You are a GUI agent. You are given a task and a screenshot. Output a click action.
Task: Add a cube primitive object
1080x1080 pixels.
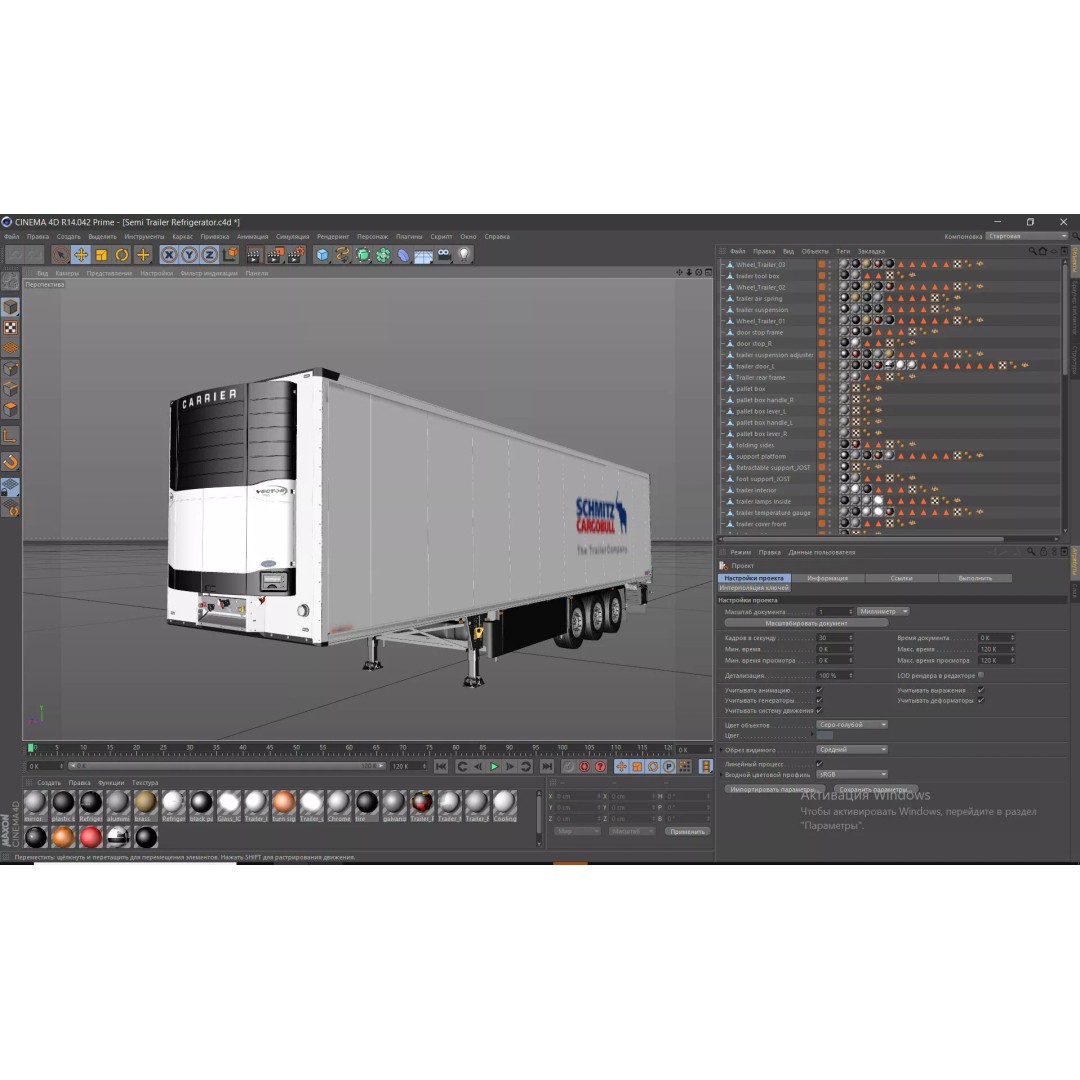(x=322, y=255)
